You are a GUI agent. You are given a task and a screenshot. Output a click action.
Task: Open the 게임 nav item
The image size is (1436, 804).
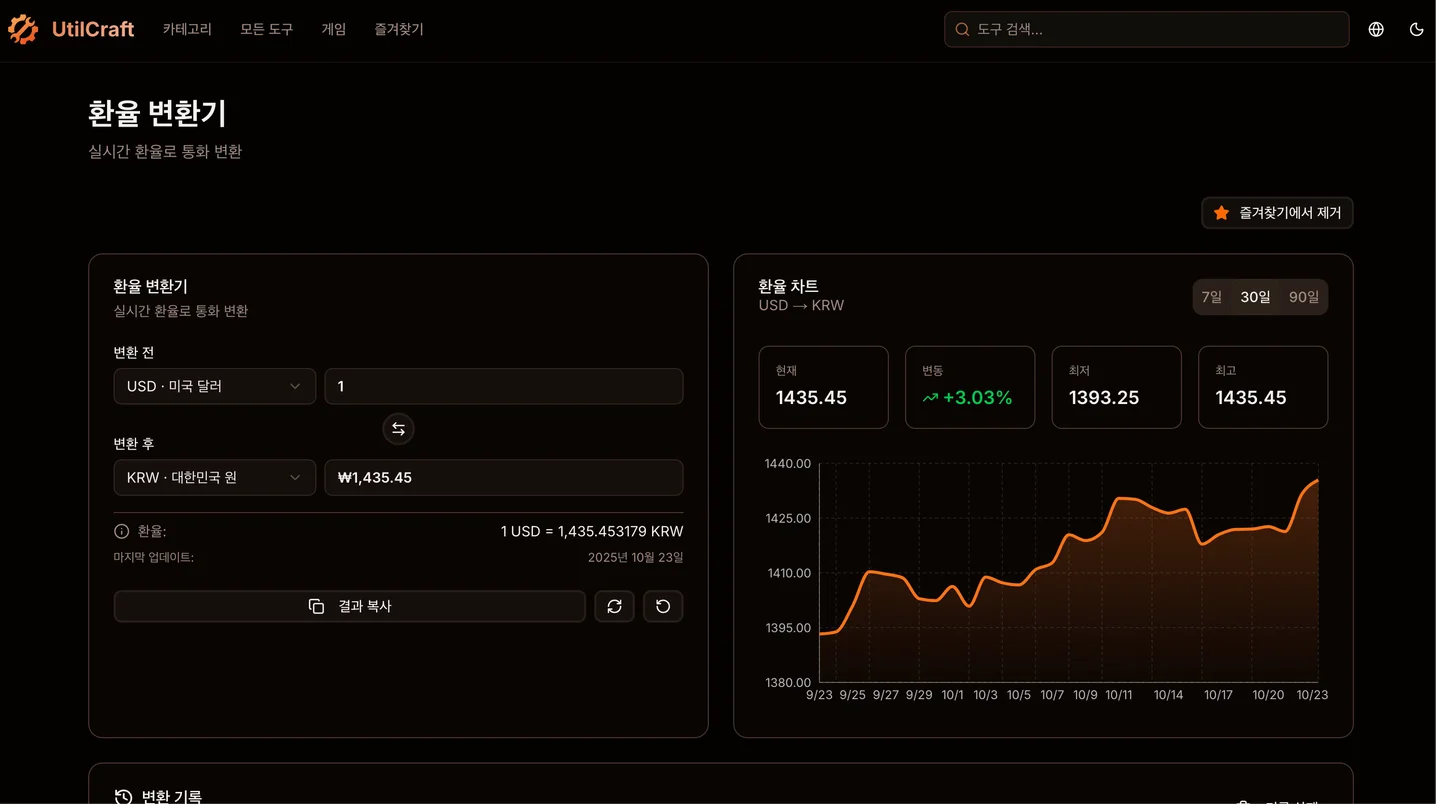(x=333, y=30)
